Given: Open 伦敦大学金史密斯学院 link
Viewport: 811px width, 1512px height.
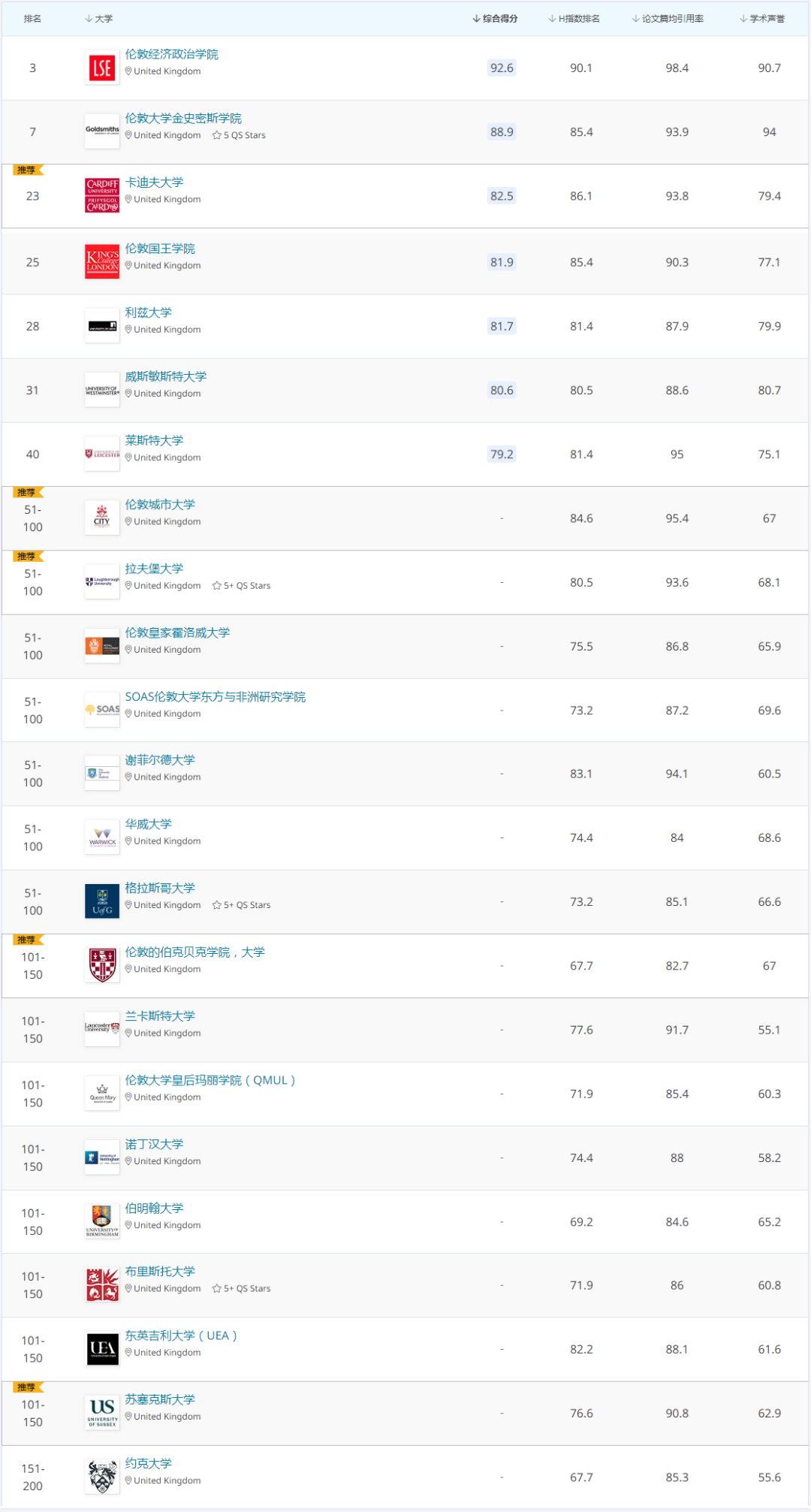Looking at the screenshot, I should pyautogui.click(x=183, y=118).
